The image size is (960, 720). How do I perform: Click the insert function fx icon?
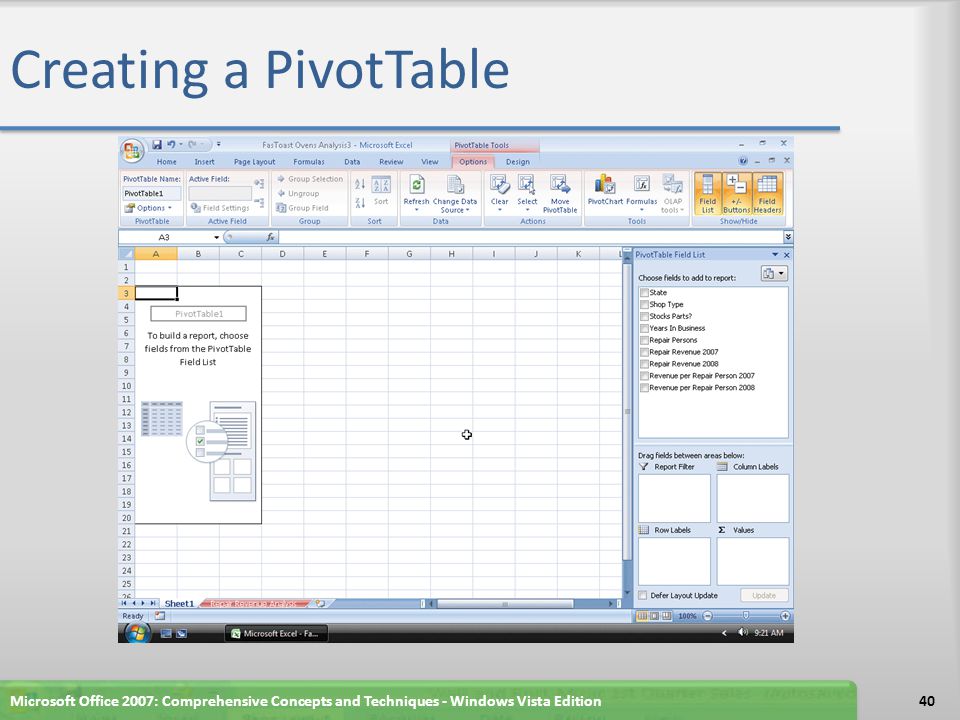click(270, 237)
